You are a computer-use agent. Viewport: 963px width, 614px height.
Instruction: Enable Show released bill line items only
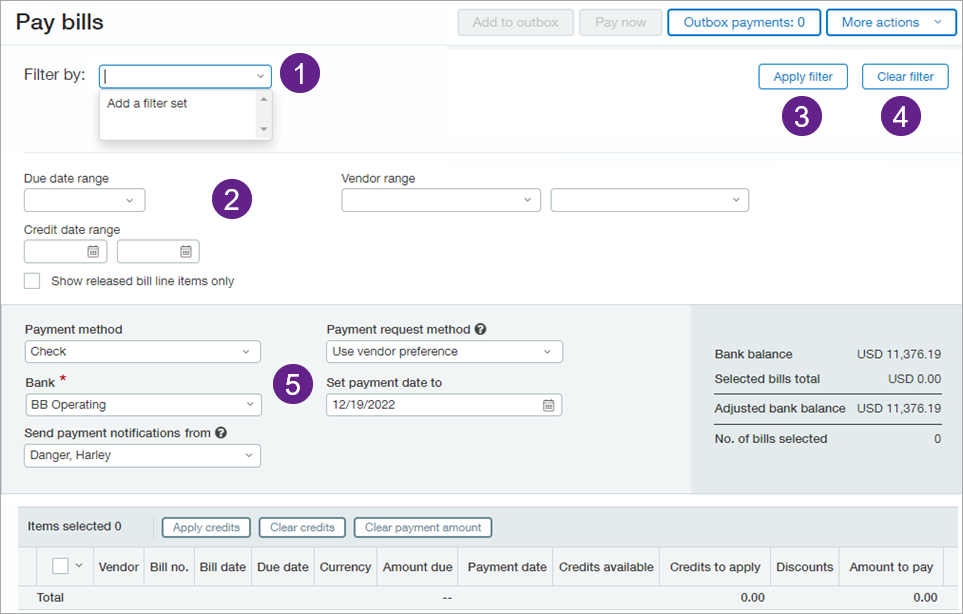tap(33, 281)
